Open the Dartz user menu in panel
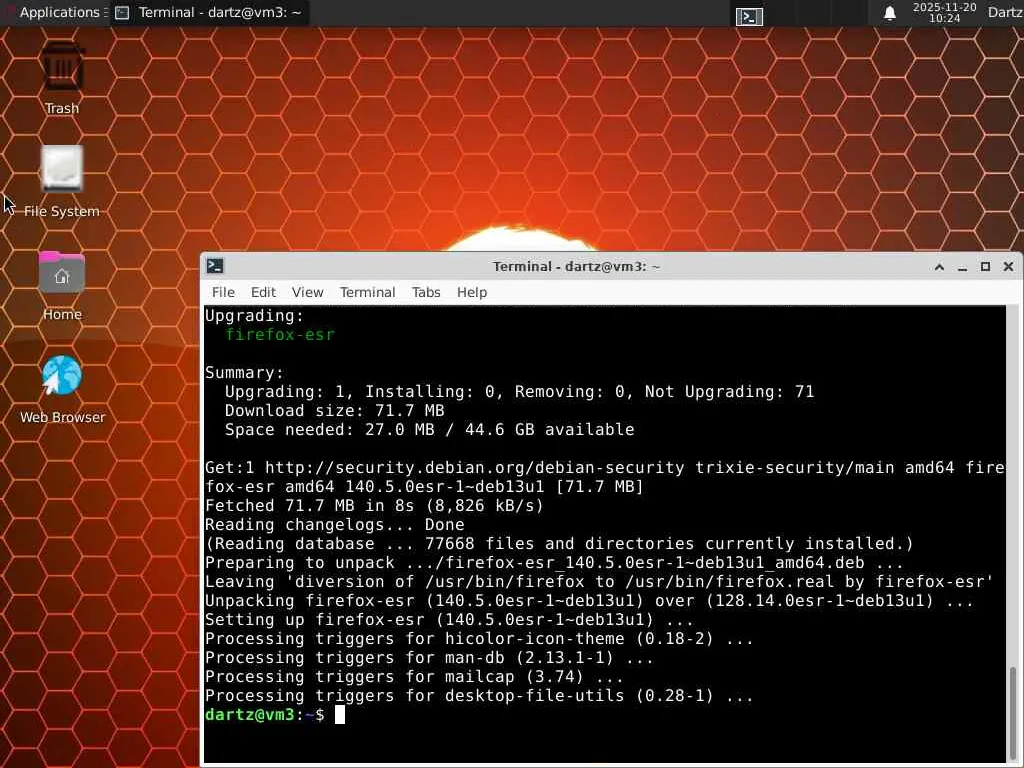 click(1005, 12)
